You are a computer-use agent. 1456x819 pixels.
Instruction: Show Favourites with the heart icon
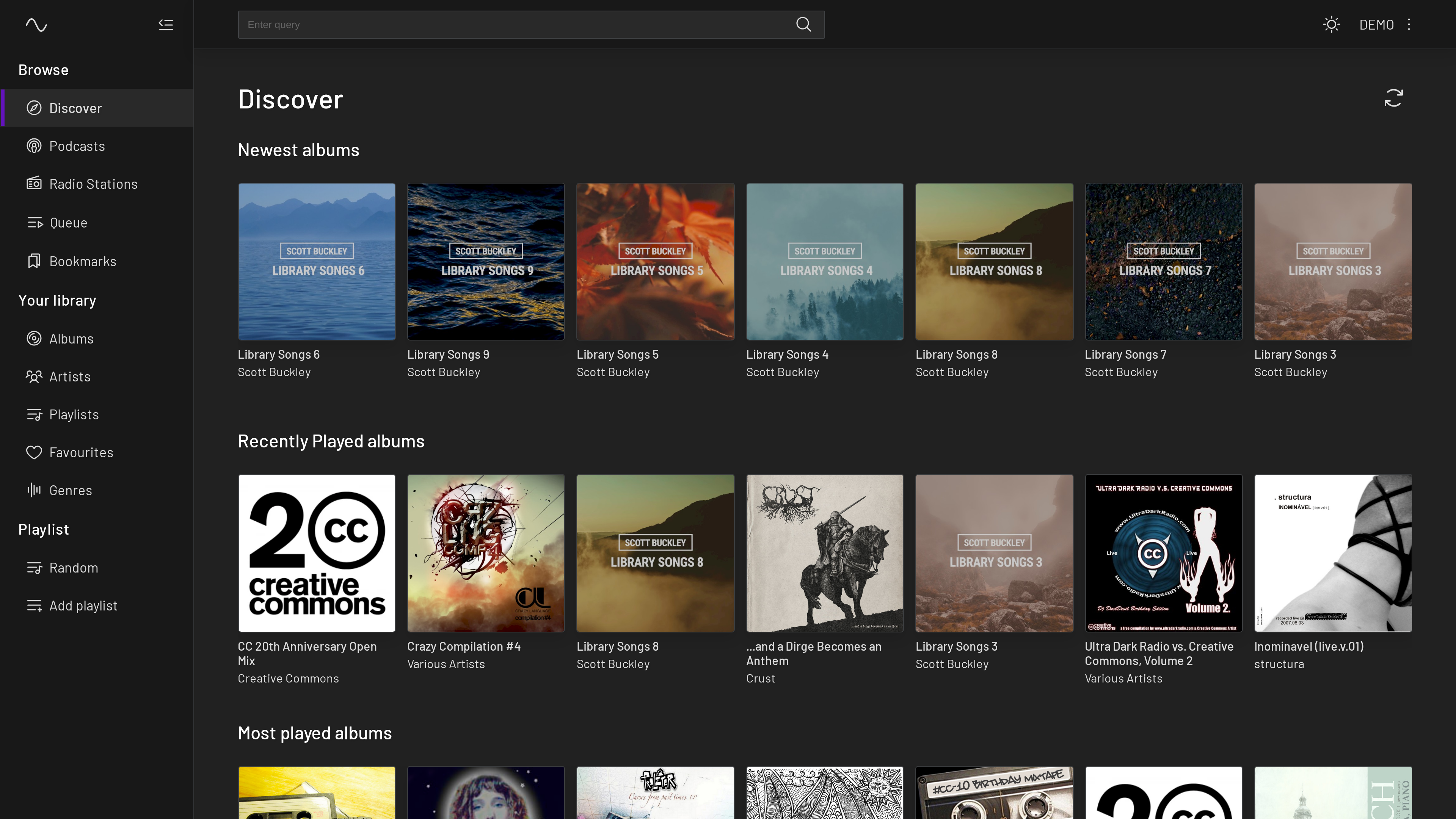point(81,453)
